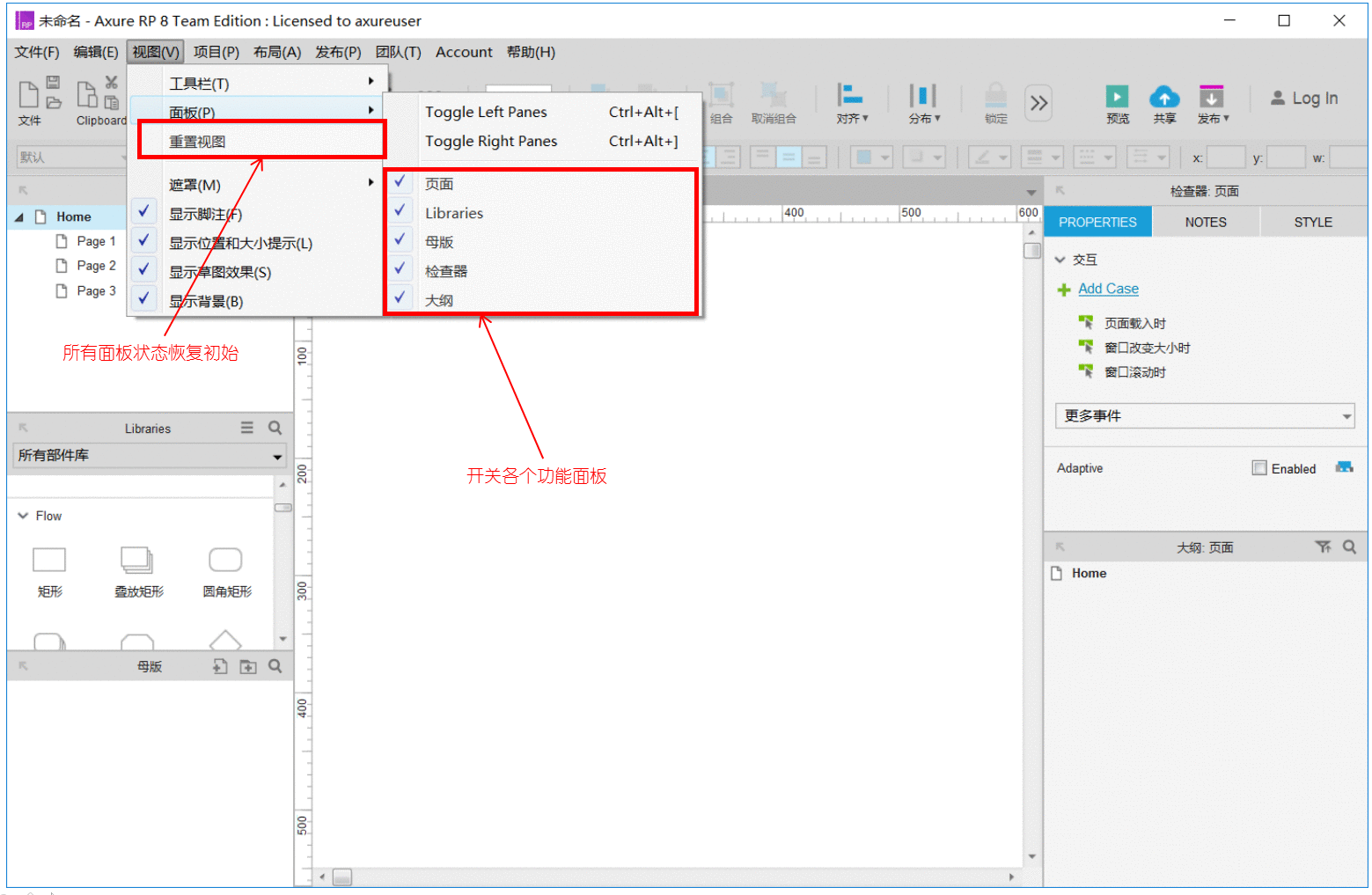Click the Paste icon in Clipboard group
1372x895 pixels.
tap(112, 102)
